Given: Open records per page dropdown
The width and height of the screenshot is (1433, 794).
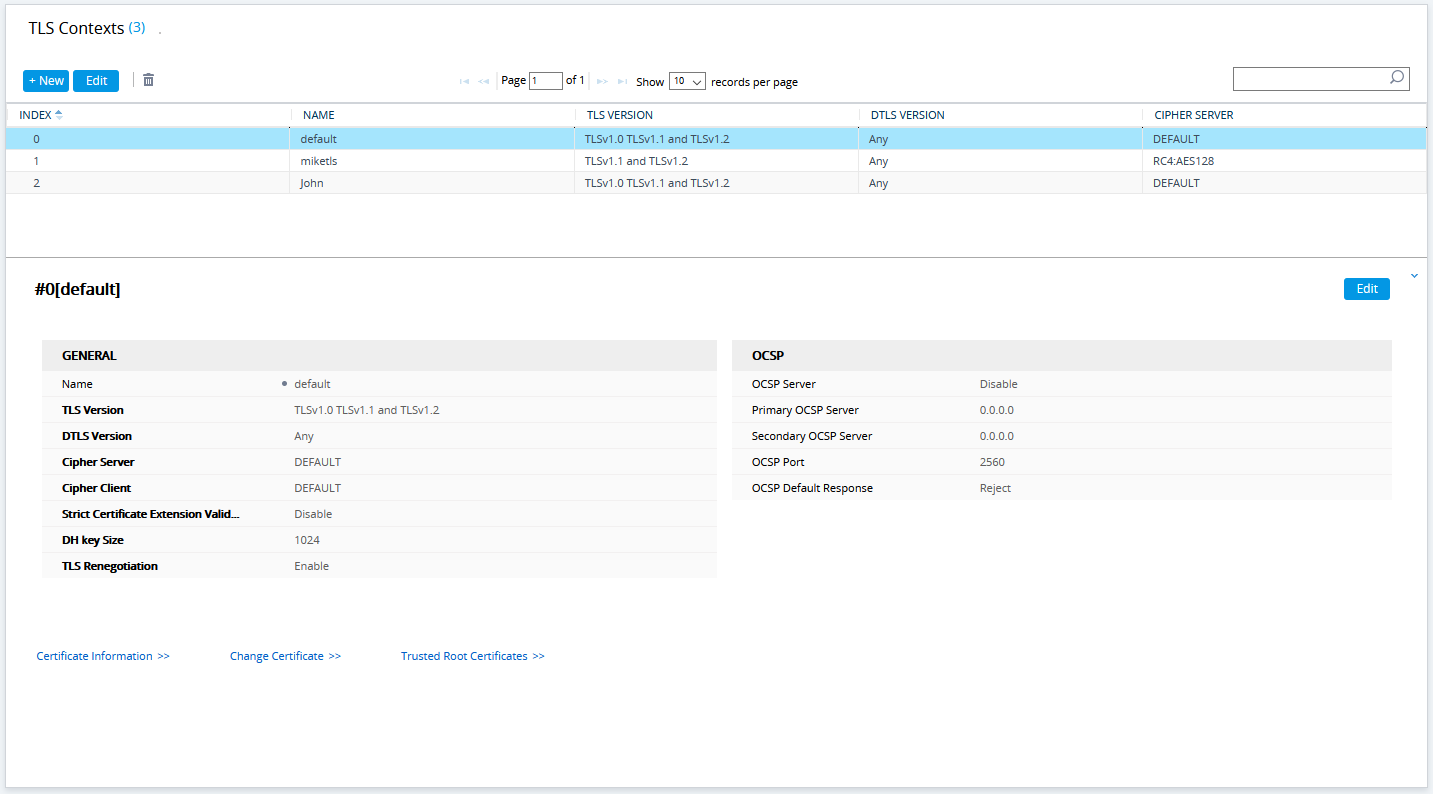Looking at the screenshot, I should (687, 81).
